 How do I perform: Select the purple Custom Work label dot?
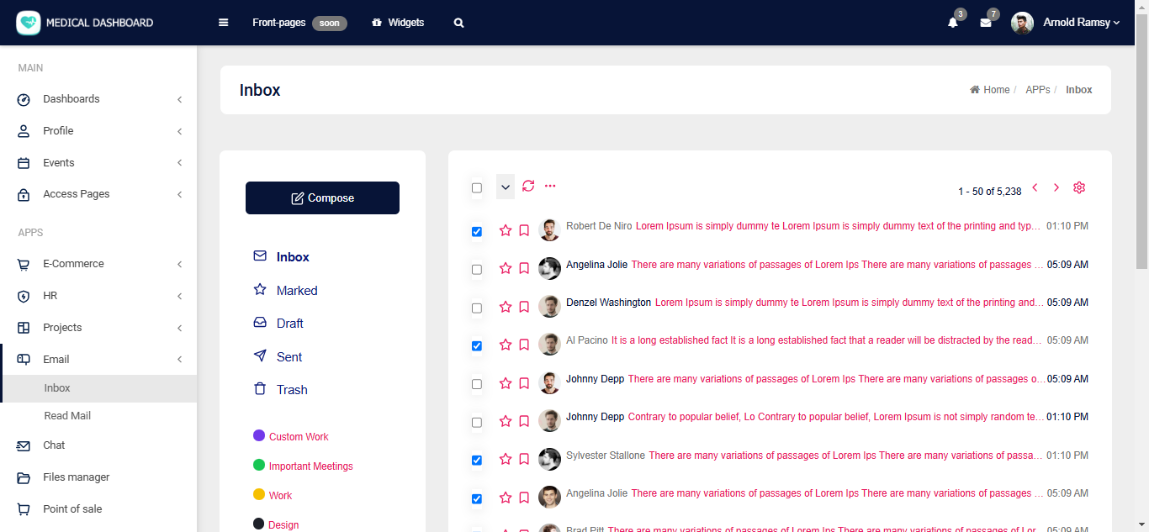coord(259,436)
